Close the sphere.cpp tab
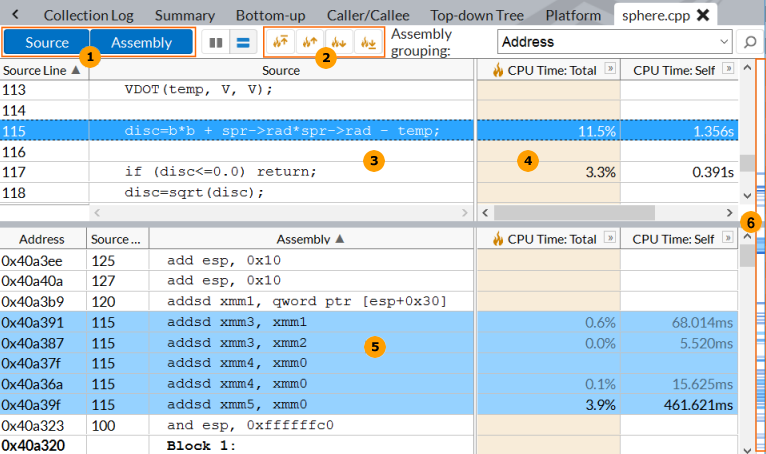 [x=702, y=15]
